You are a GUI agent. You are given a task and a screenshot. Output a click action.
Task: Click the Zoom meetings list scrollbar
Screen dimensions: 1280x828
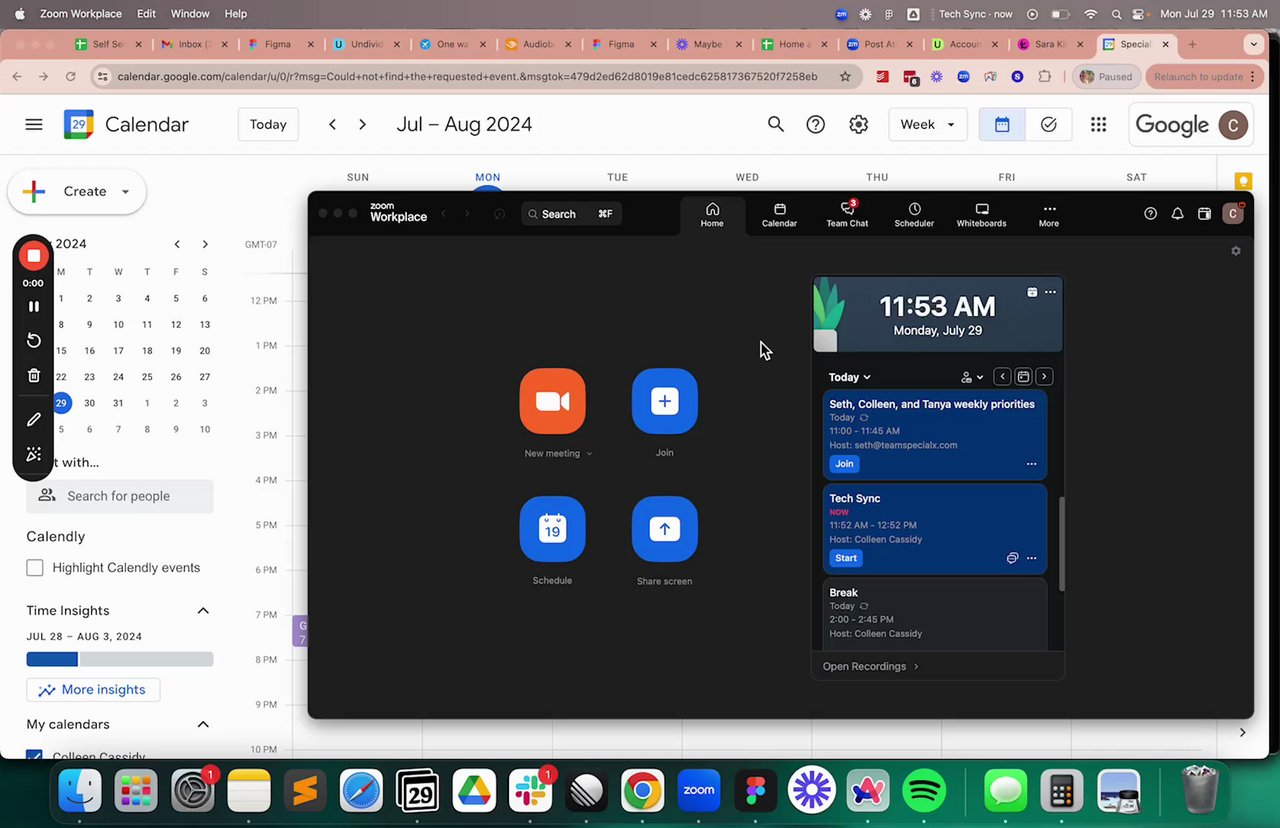point(1060,543)
